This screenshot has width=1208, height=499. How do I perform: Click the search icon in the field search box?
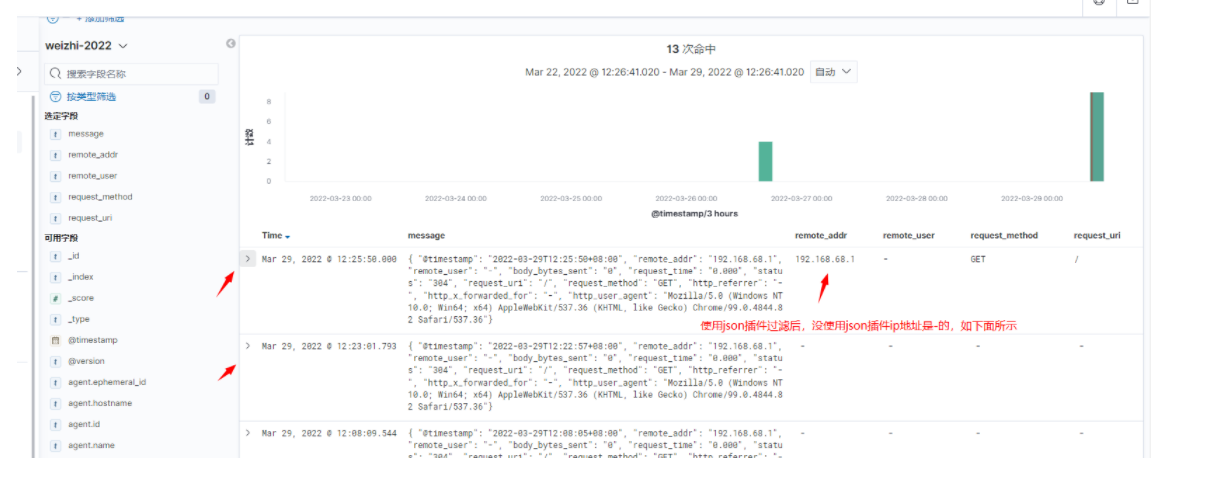(56, 73)
